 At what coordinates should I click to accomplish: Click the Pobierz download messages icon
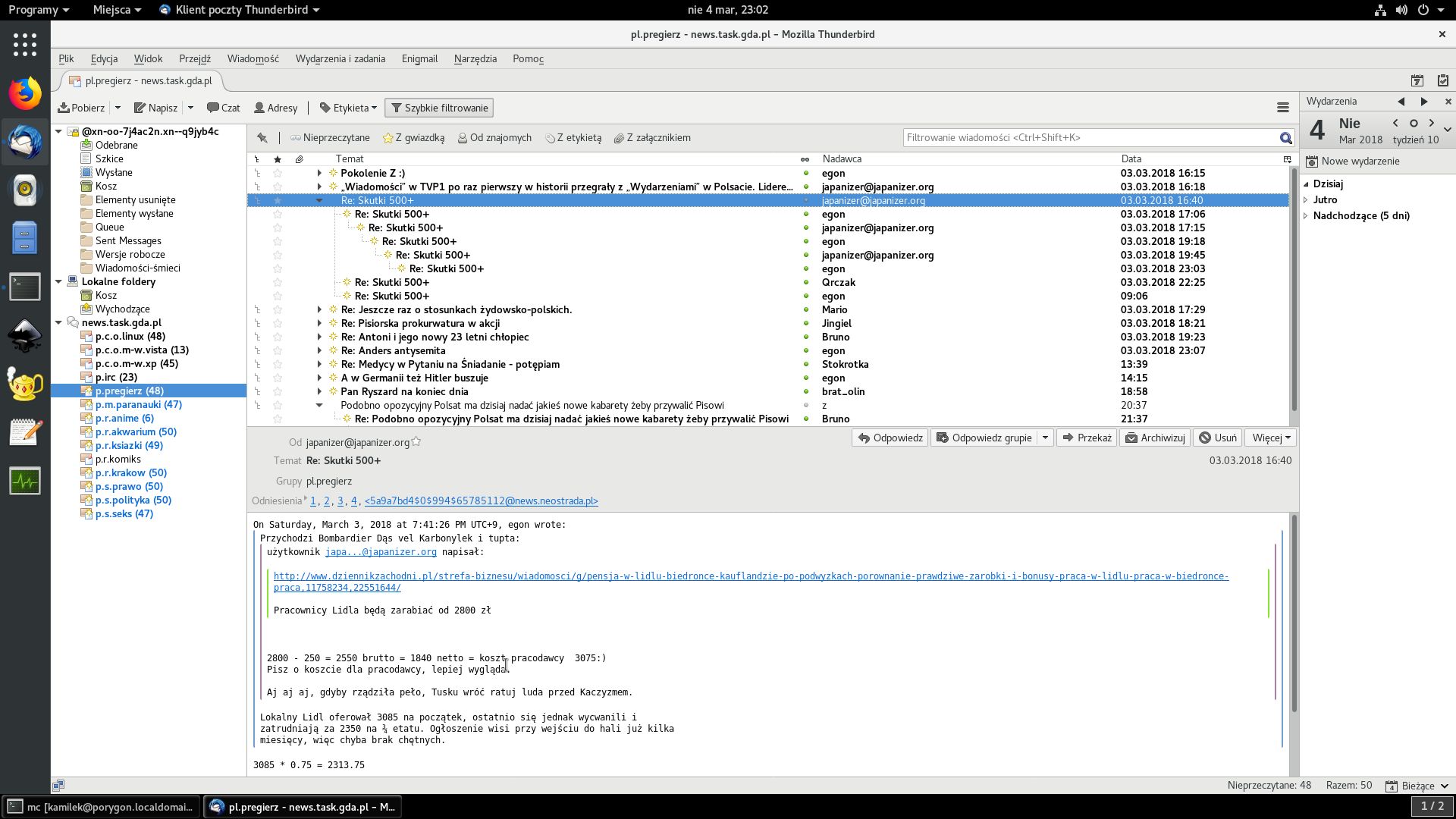click(x=64, y=108)
